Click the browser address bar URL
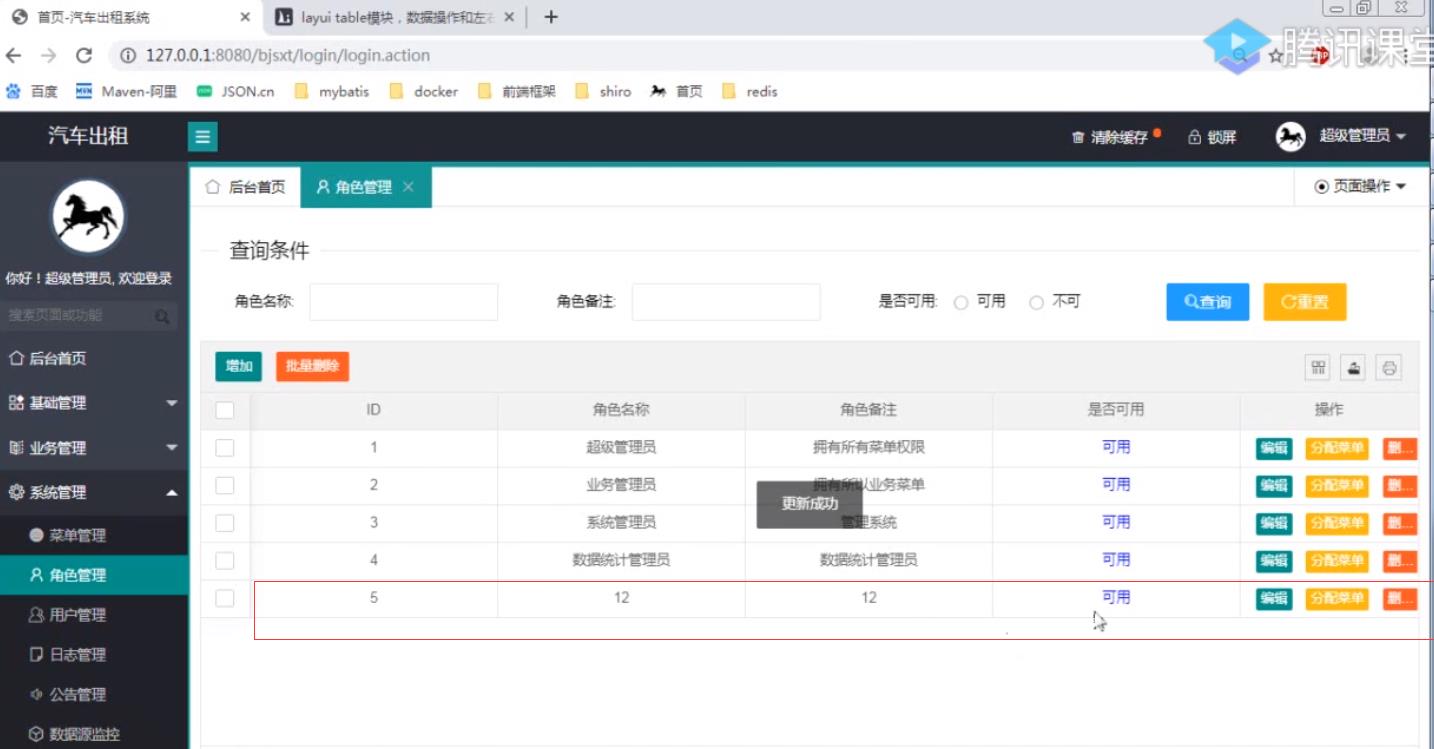Image resolution: width=1434 pixels, height=749 pixels. pos(288,56)
